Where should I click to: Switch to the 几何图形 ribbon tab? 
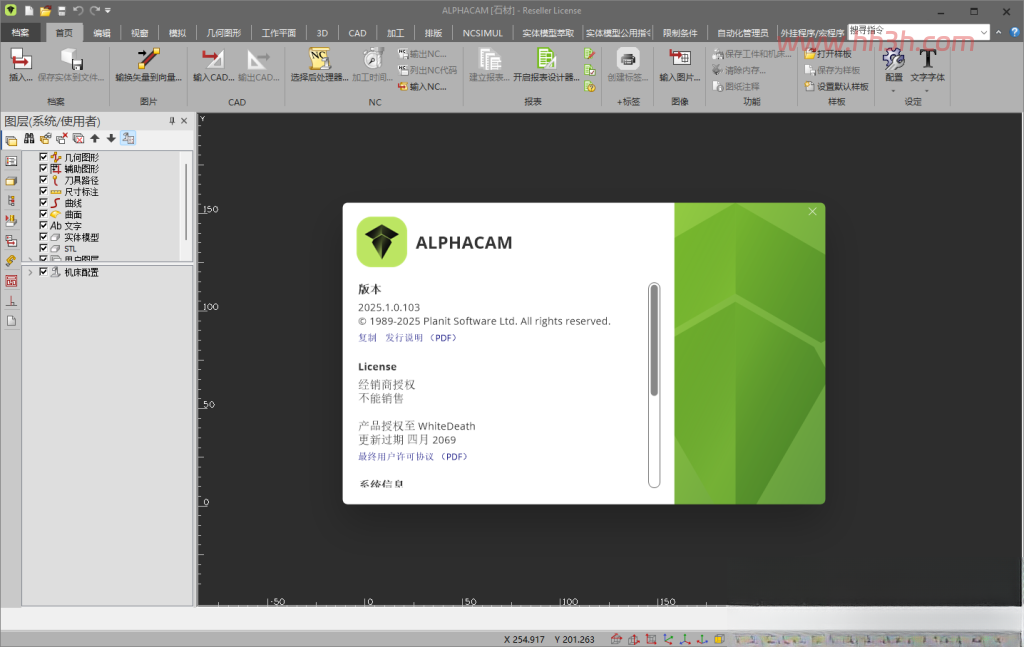(x=224, y=33)
